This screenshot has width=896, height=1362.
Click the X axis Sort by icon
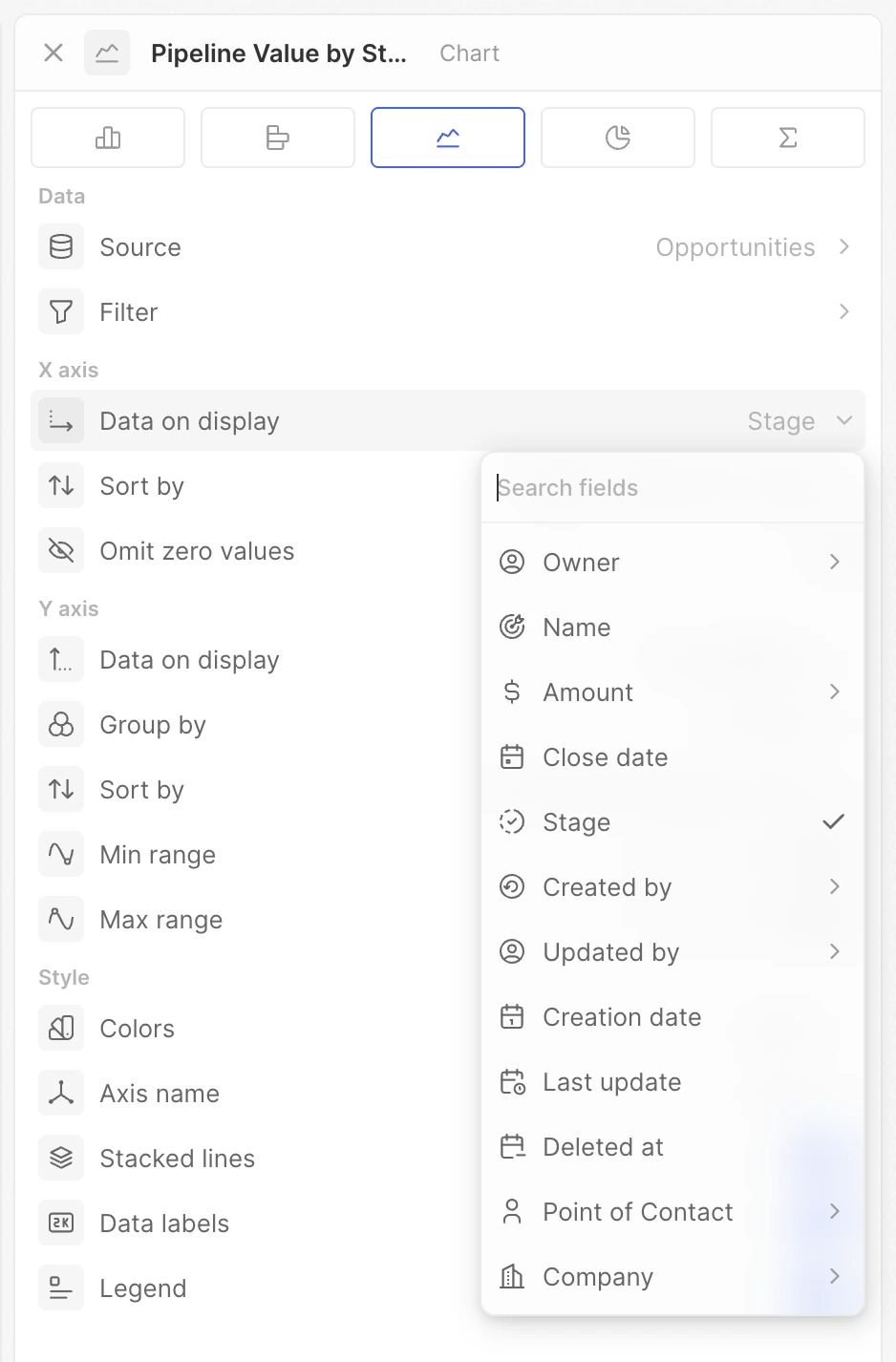(61, 485)
